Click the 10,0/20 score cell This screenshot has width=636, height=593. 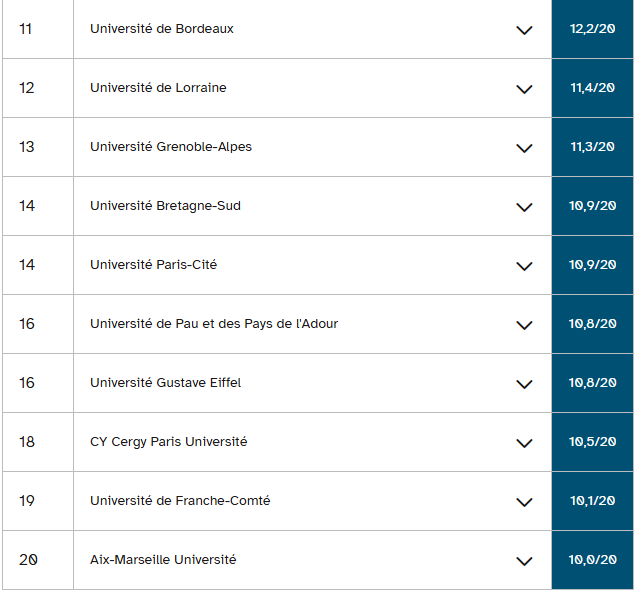coord(592,560)
